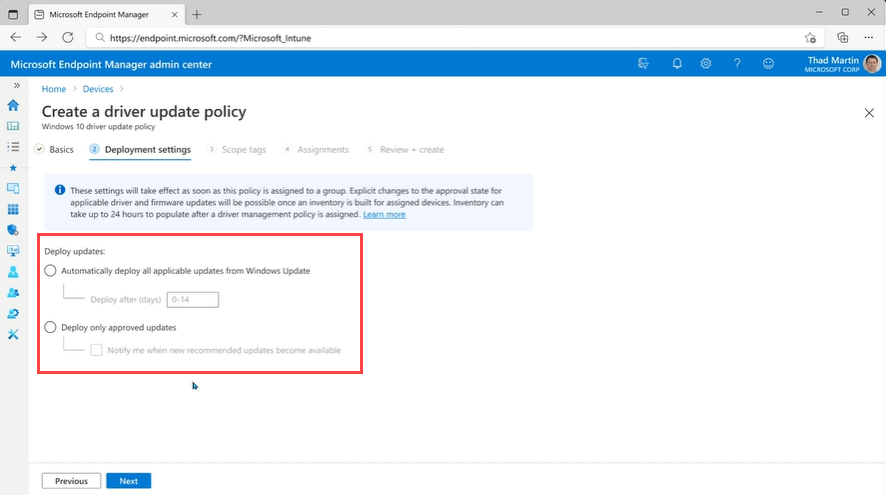The image size is (886, 495).
Task: Open directory and subscription filter icon
Action: tap(643, 64)
